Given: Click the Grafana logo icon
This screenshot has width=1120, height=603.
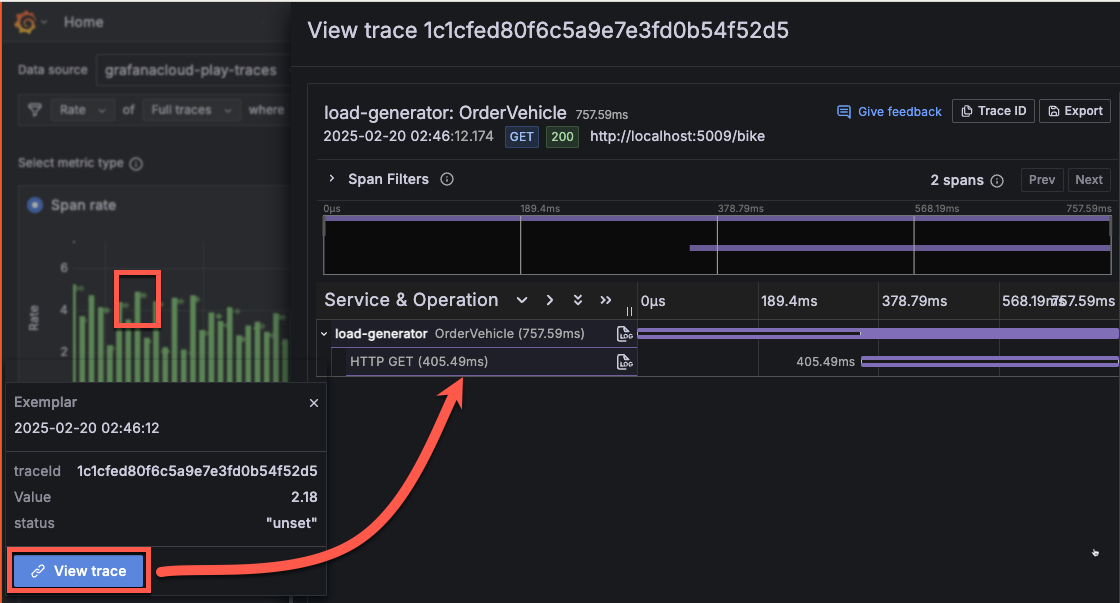Looking at the screenshot, I should point(27,21).
